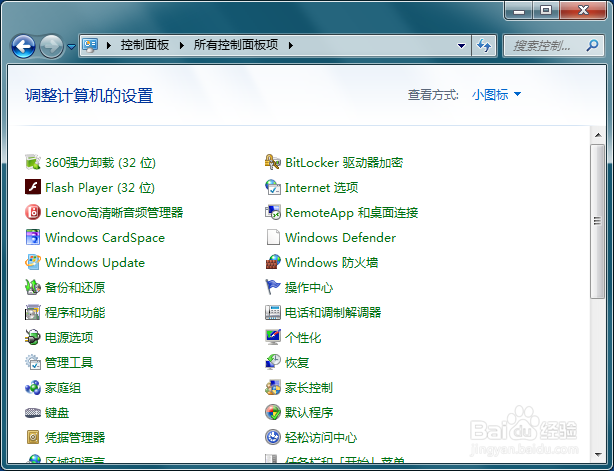
Task: Expand the arrow before 控制面板 breadcrumb
Action: click(x=109, y=46)
